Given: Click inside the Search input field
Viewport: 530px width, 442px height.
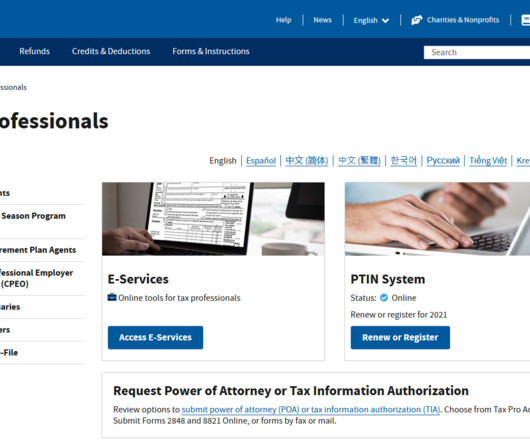Looking at the screenshot, I should [477, 52].
